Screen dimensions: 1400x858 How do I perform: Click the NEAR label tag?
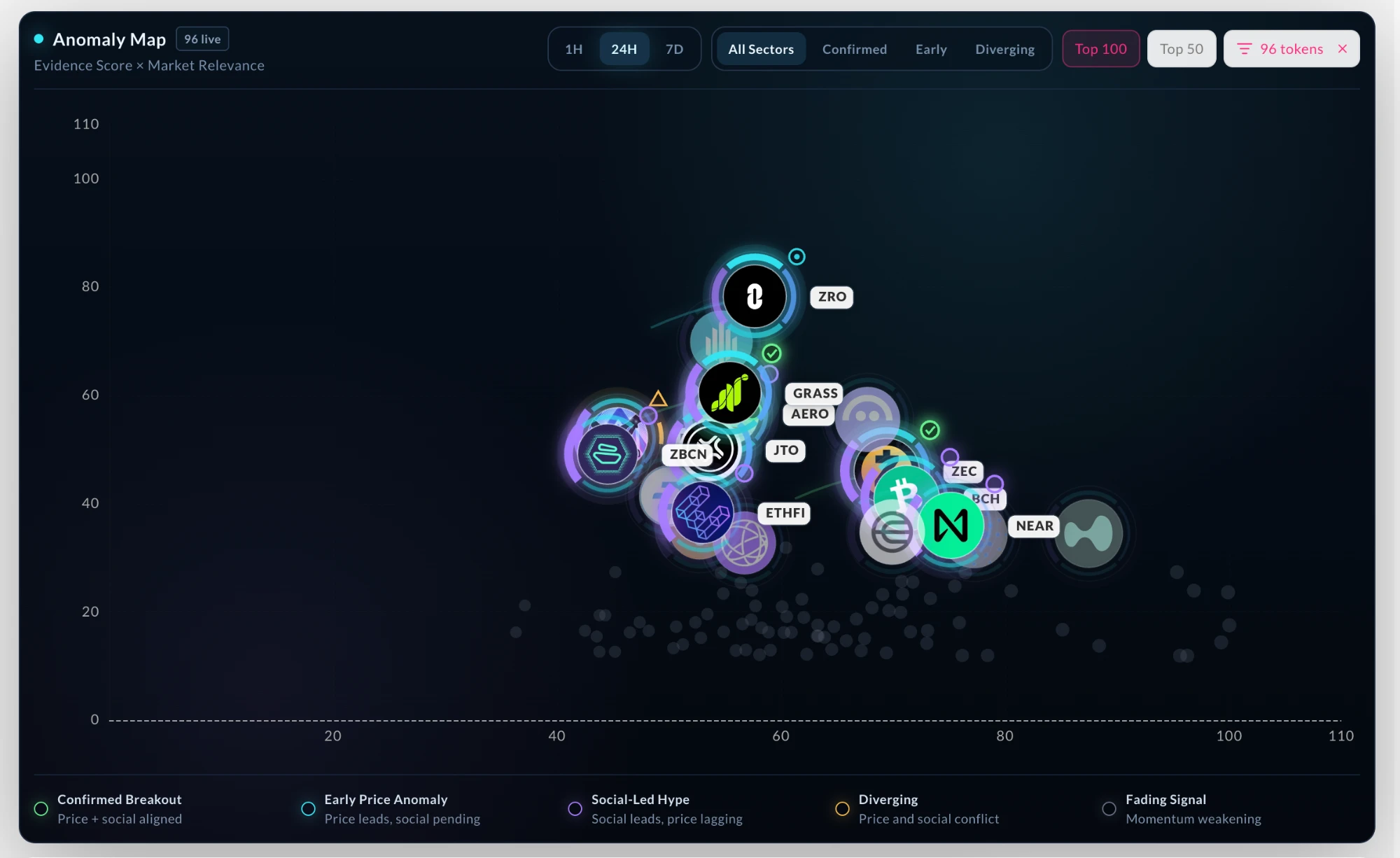point(1034,526)
